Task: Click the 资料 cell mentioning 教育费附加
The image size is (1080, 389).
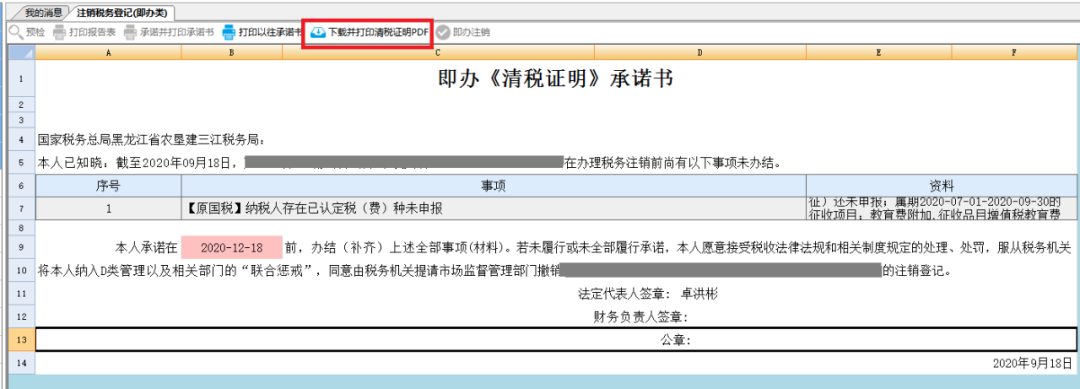Action: click(x=941, y=209)
